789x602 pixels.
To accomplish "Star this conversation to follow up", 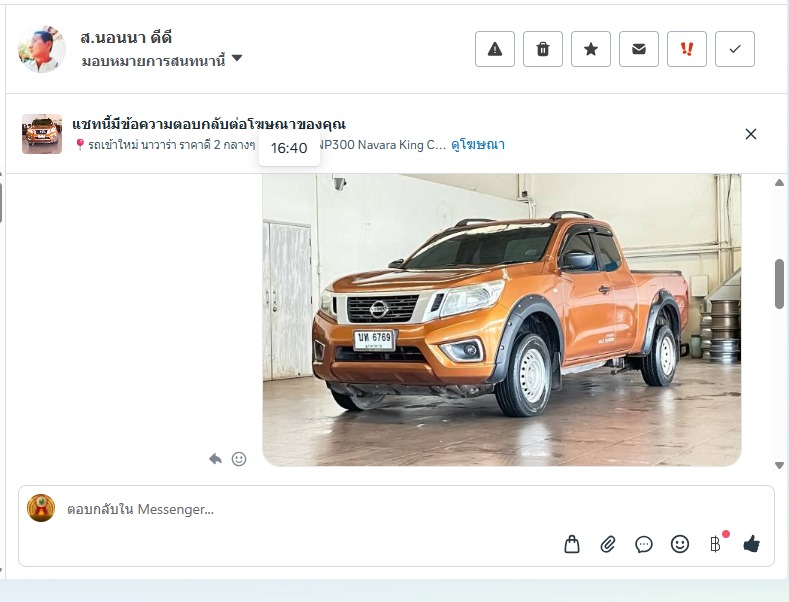I will pos(591,49).
